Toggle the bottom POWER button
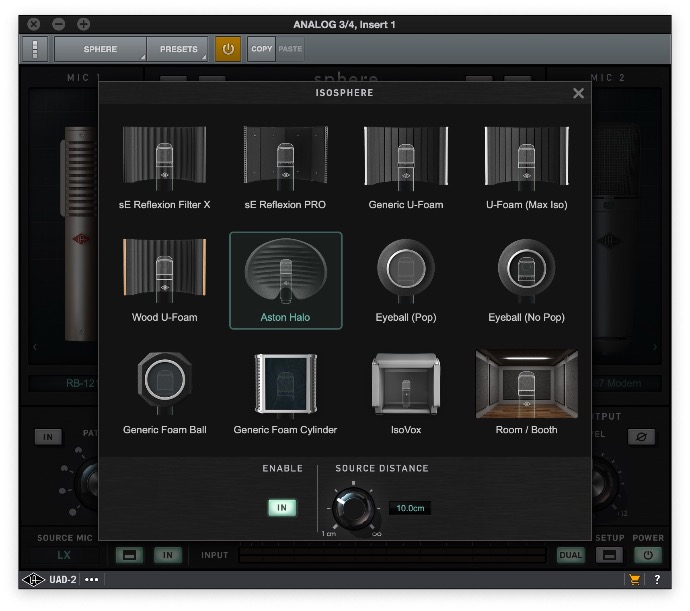Image resolution: width=690 pixels, height=611 pixels. coord(648,555)
